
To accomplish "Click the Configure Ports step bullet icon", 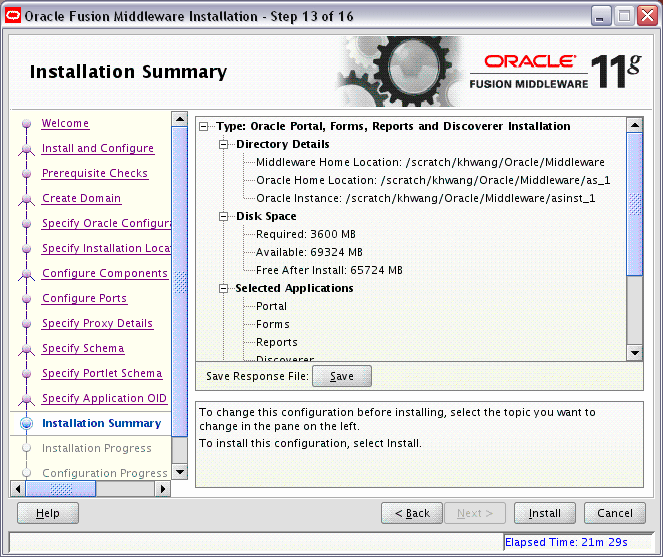I will (x=26, y=299).
